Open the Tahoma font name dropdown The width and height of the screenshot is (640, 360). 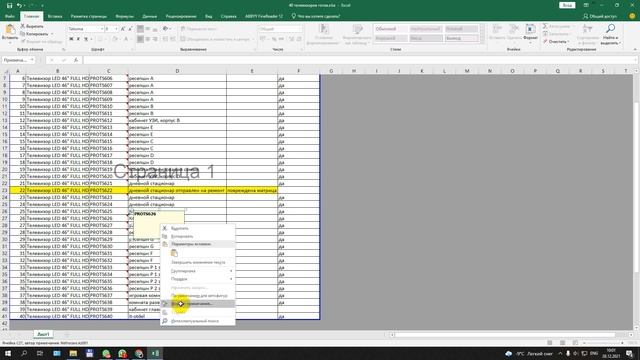tap(101, 29)
